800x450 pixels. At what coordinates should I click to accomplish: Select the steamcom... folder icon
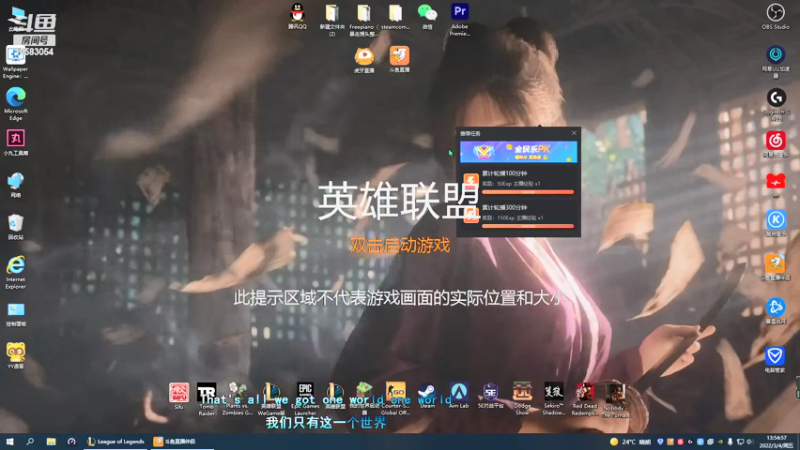click(x=395, y=16)
